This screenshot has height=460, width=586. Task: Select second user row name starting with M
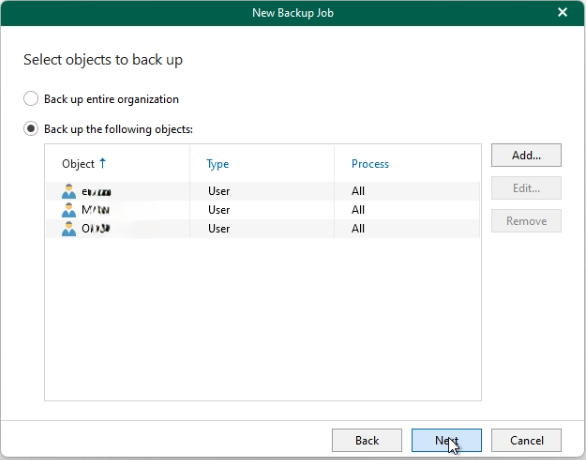(x=95, y=210)
